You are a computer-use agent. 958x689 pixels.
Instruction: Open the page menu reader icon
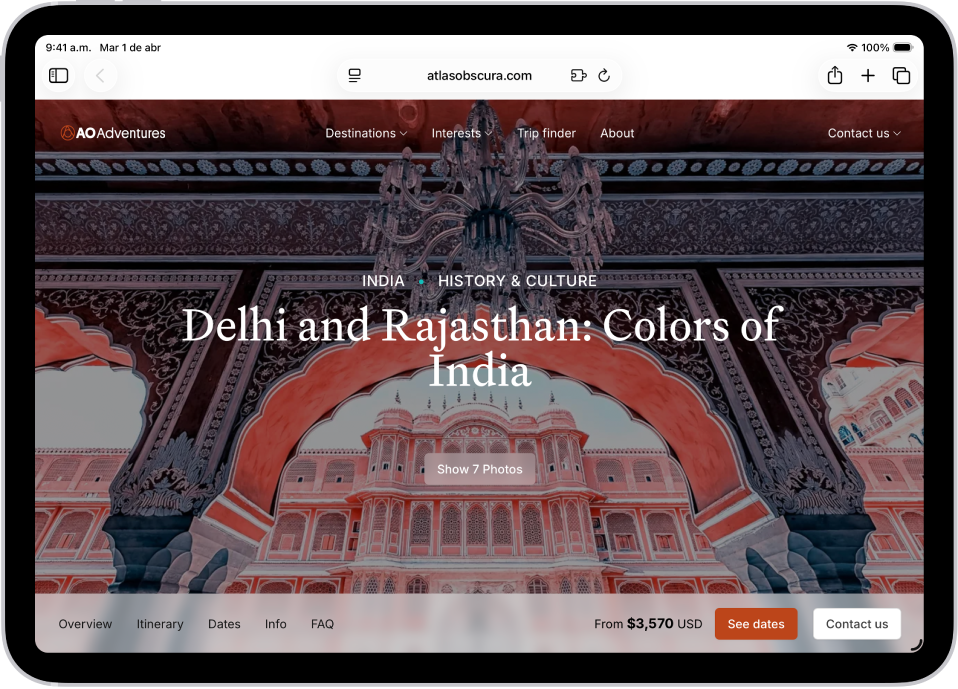click(x=354, y=76)
